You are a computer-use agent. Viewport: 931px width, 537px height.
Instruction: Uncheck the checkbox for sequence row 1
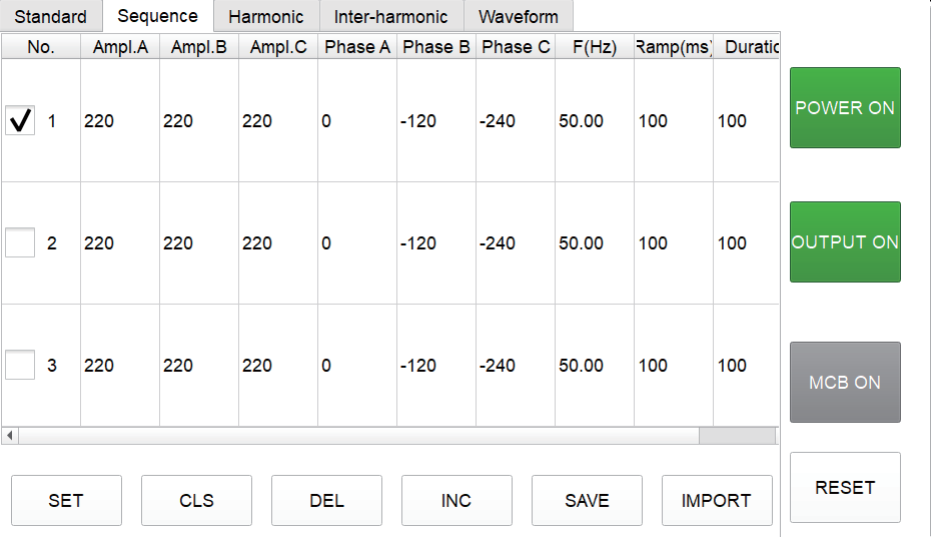coord(20,121)
